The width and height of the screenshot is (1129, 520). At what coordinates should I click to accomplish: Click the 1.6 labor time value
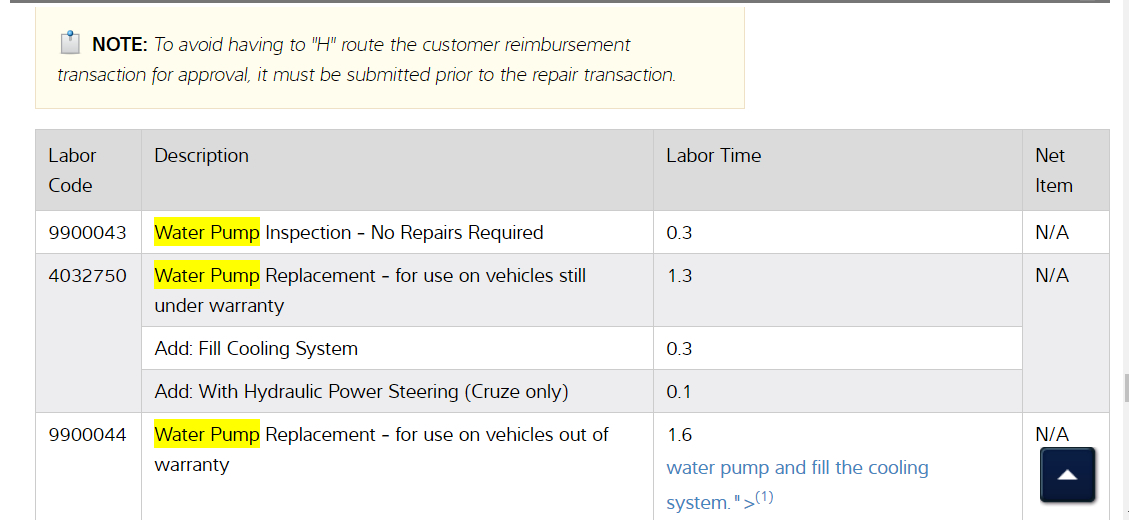pos(679,435)
